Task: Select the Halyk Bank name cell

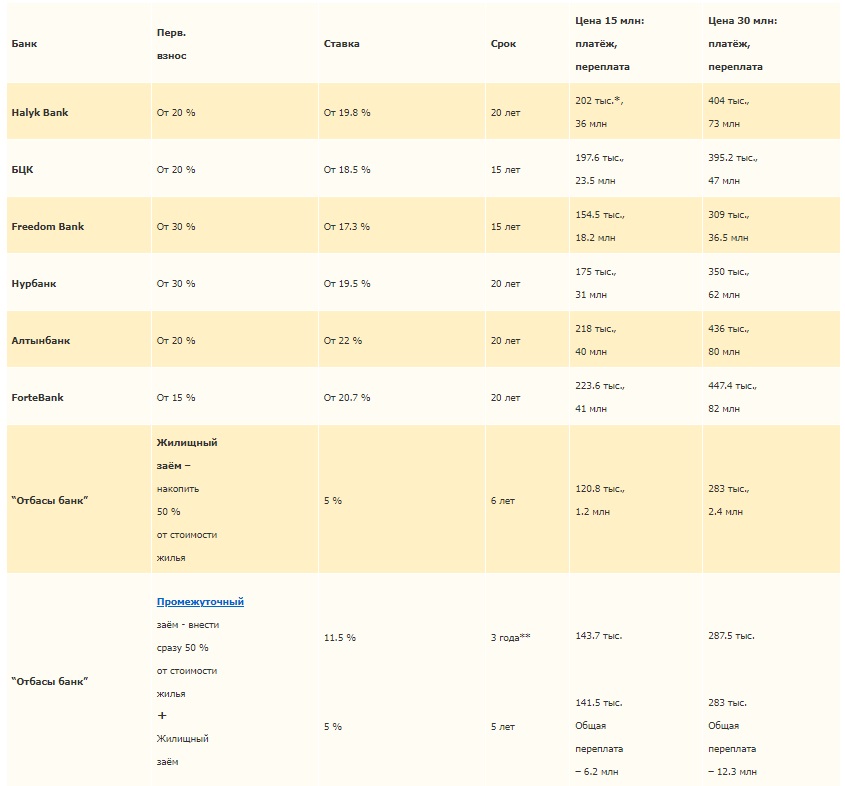Action: tap(40, 113)
